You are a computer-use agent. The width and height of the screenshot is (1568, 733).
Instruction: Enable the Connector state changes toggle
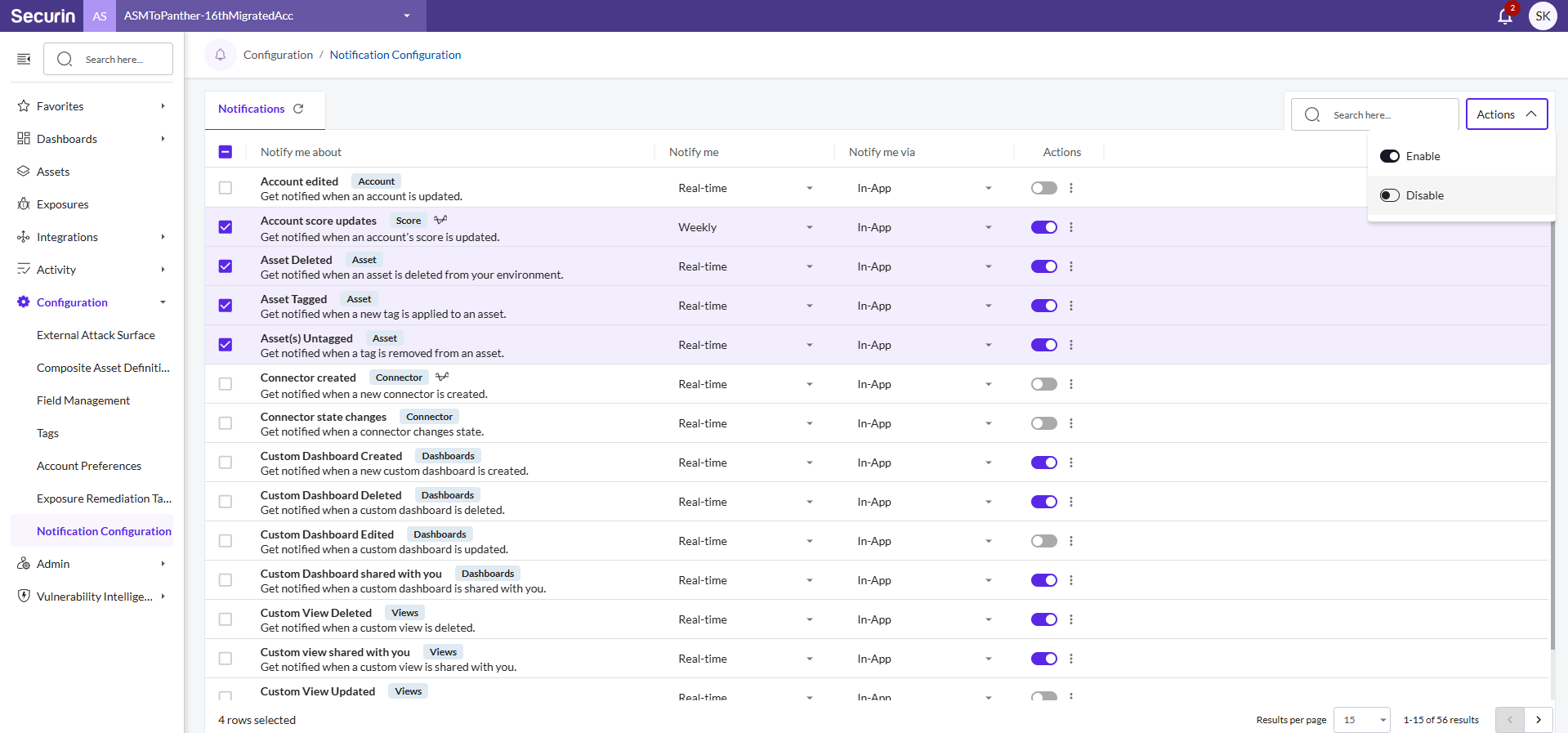pos(1044,423)
